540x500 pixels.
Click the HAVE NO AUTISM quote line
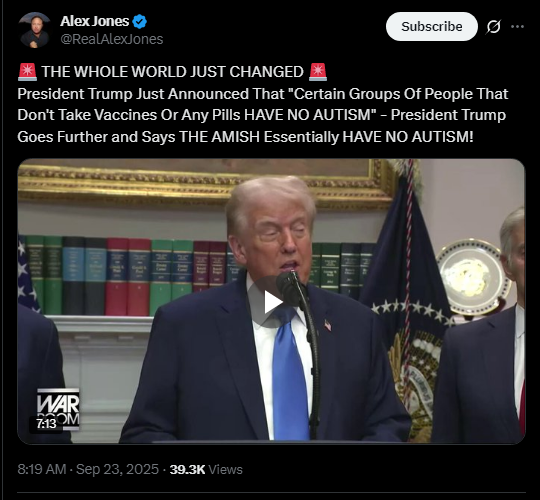(x=262, y=115)
